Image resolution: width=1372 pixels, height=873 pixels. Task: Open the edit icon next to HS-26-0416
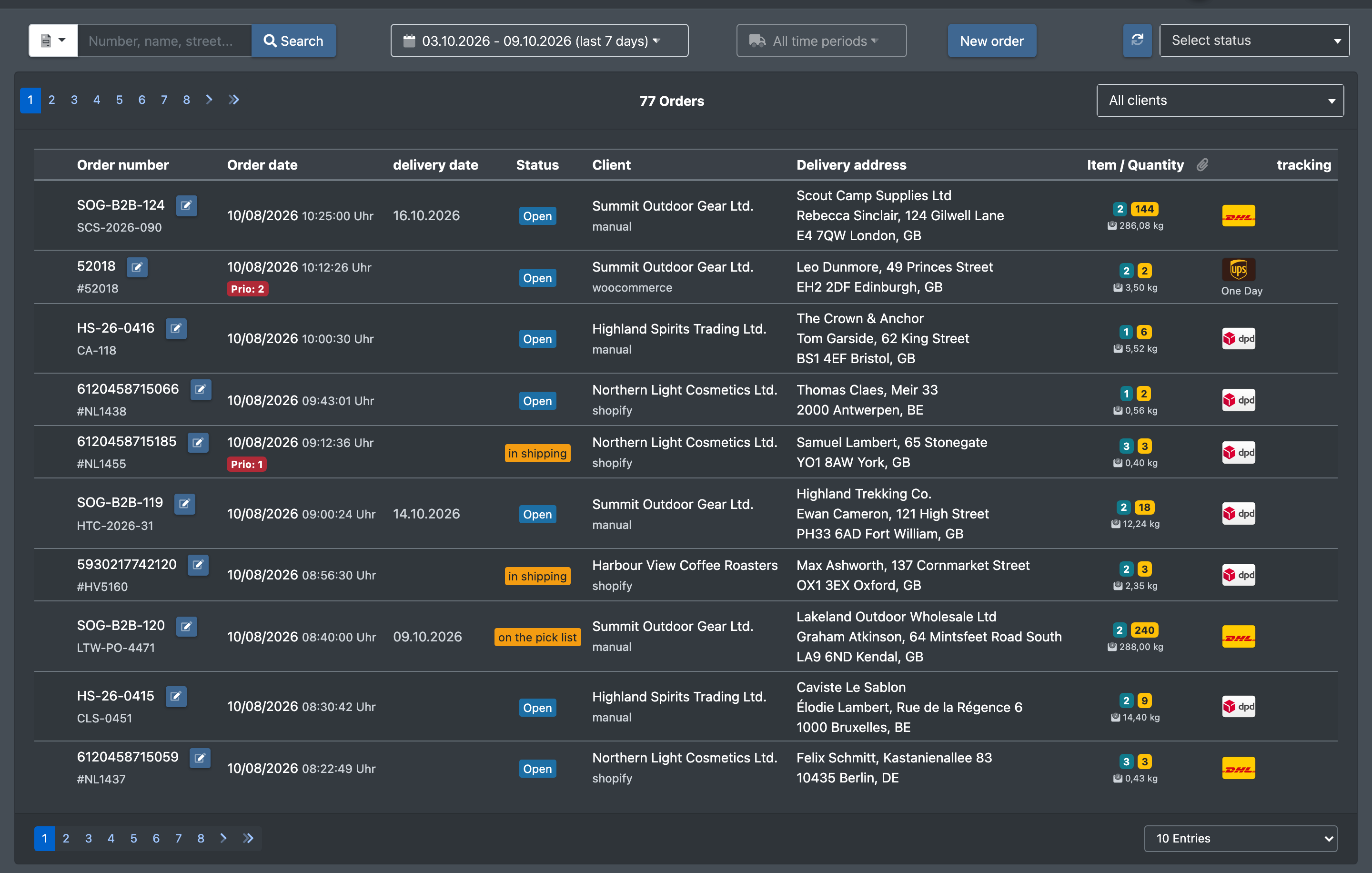[x=176, y=329]
